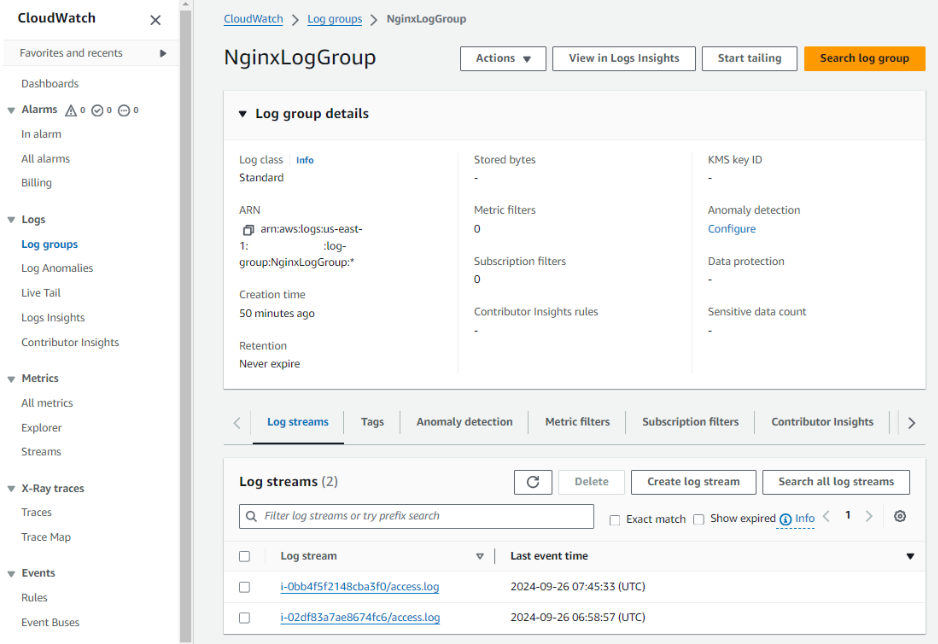Sort Log stream column with triangle
The image size is (938, 644).
click(x=480, y=556)
